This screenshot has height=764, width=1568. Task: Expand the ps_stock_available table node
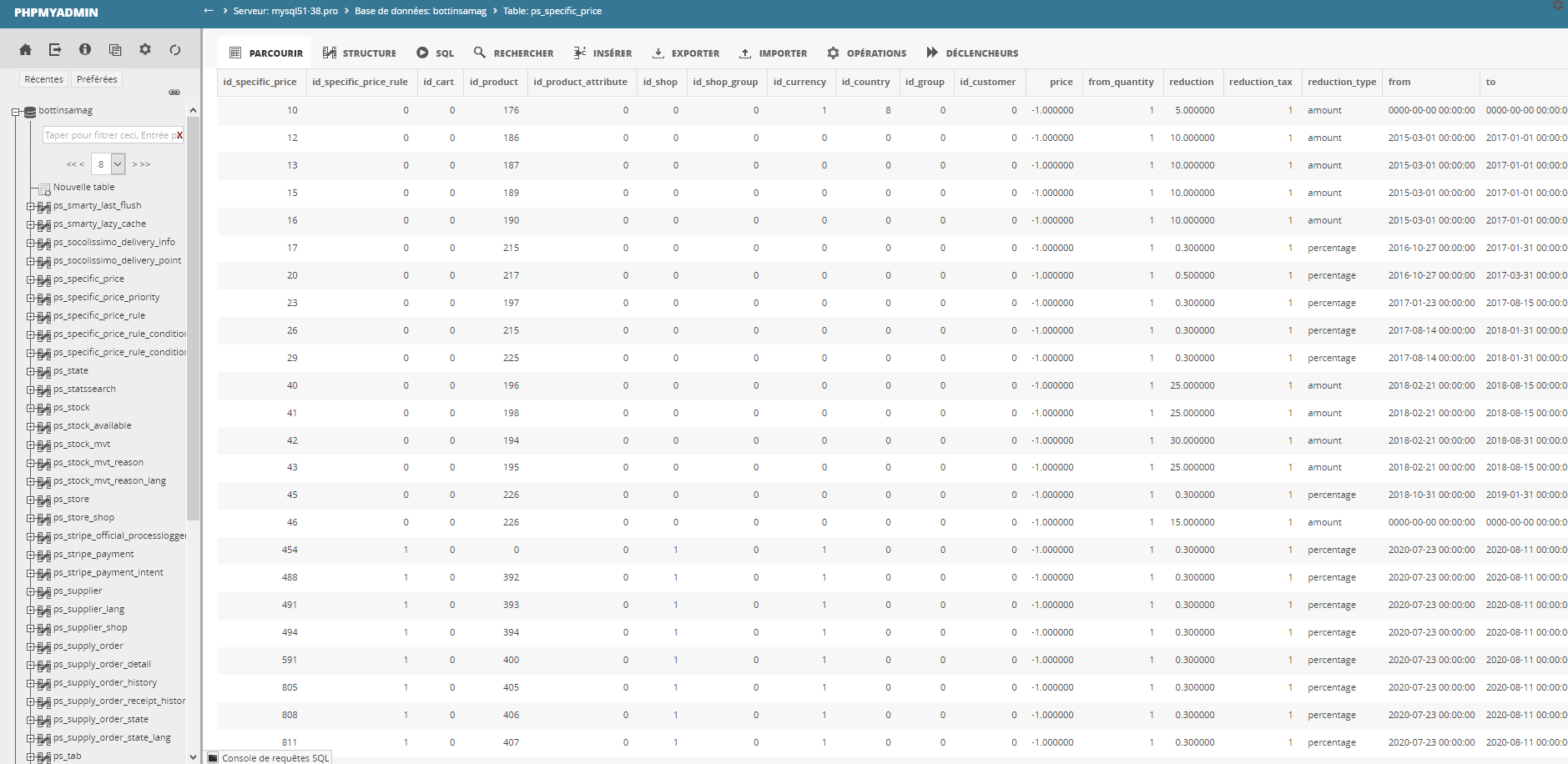point(30,426)
